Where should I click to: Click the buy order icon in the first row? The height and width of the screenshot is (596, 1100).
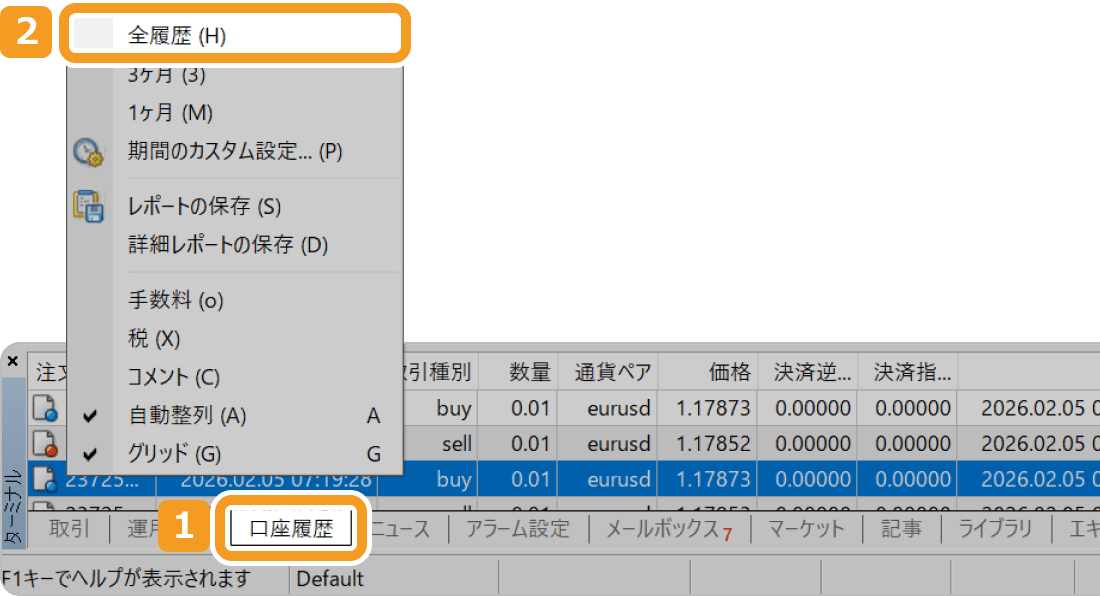[x=45, y=408]
